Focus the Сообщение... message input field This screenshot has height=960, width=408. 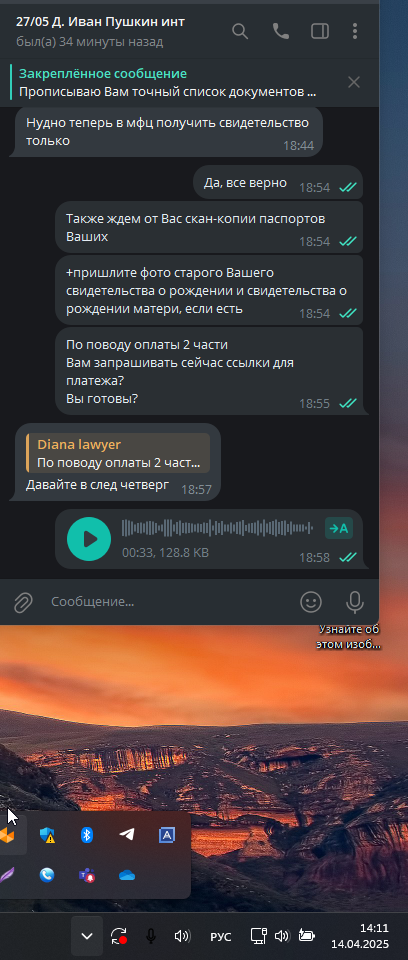pyautogui.click(x=172, y=602)
